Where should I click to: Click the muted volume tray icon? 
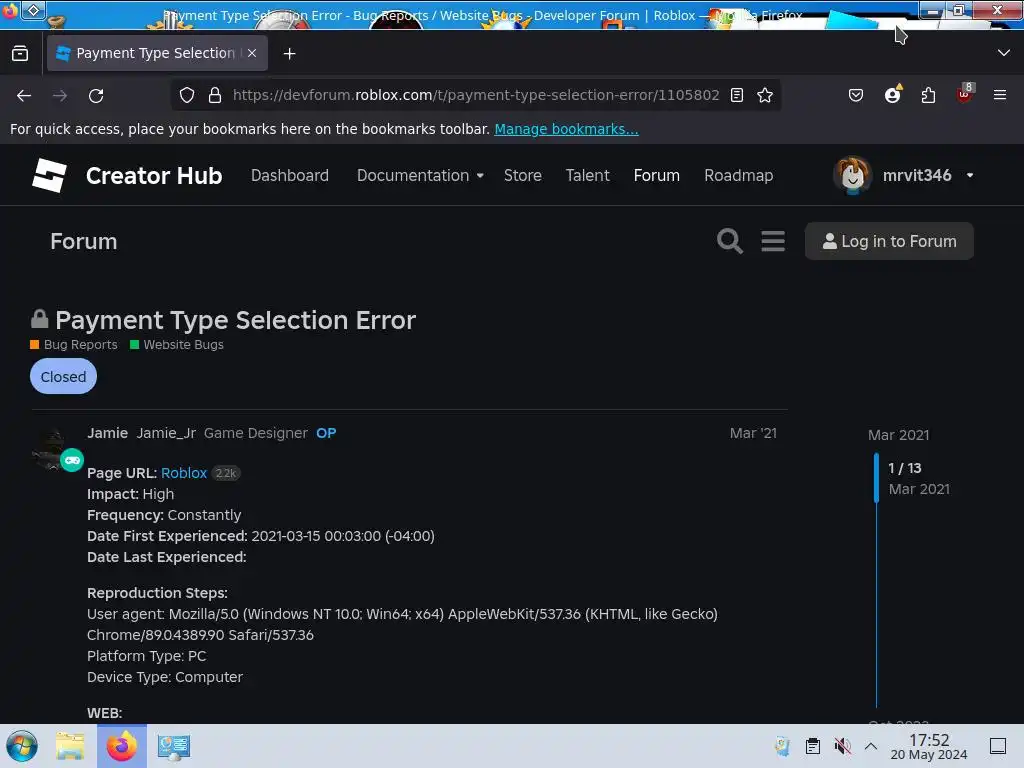pos(842,746)
